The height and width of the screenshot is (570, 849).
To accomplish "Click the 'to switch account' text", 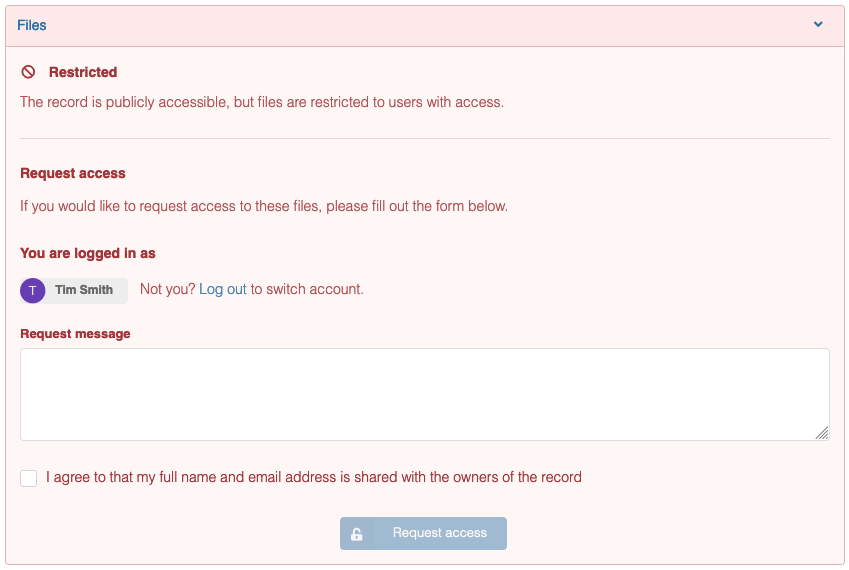I will 307,290.
